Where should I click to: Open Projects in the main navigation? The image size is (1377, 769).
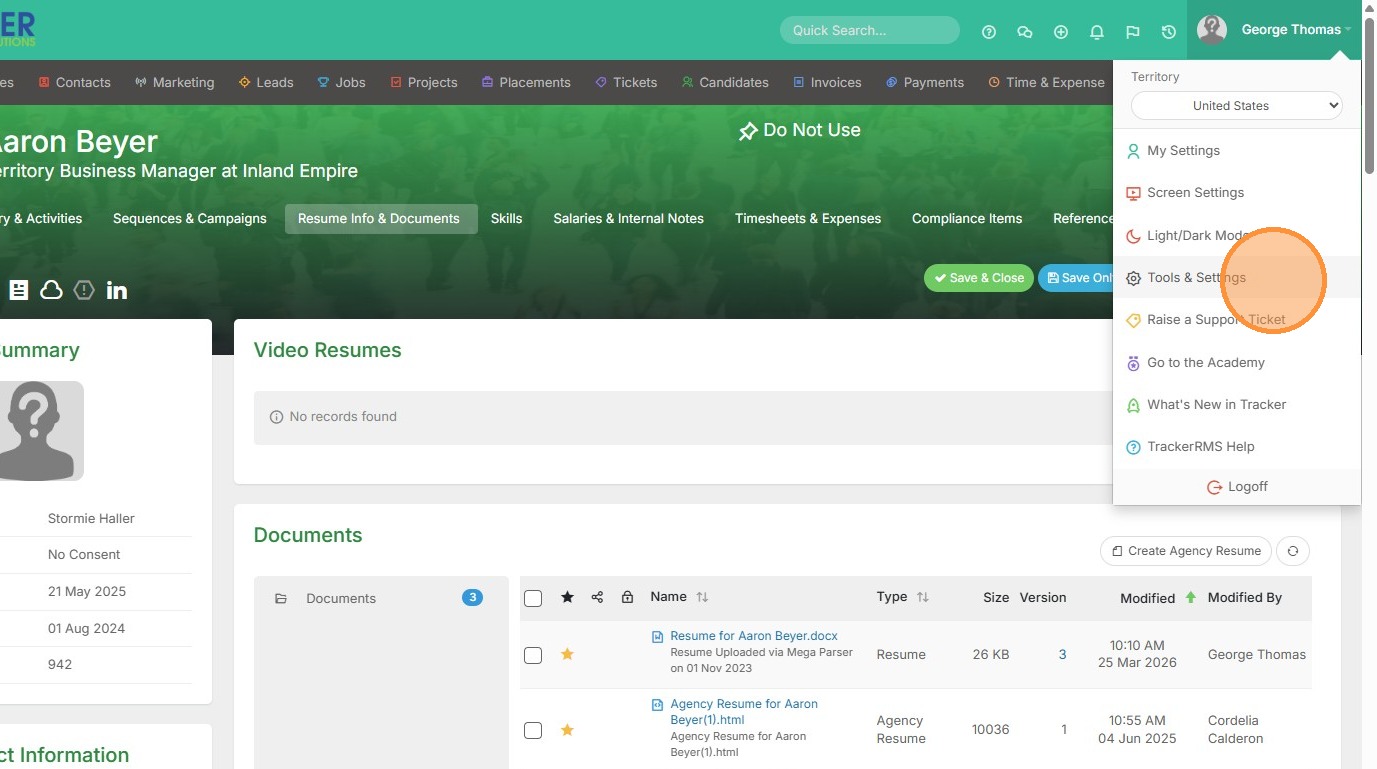(424, 83)
